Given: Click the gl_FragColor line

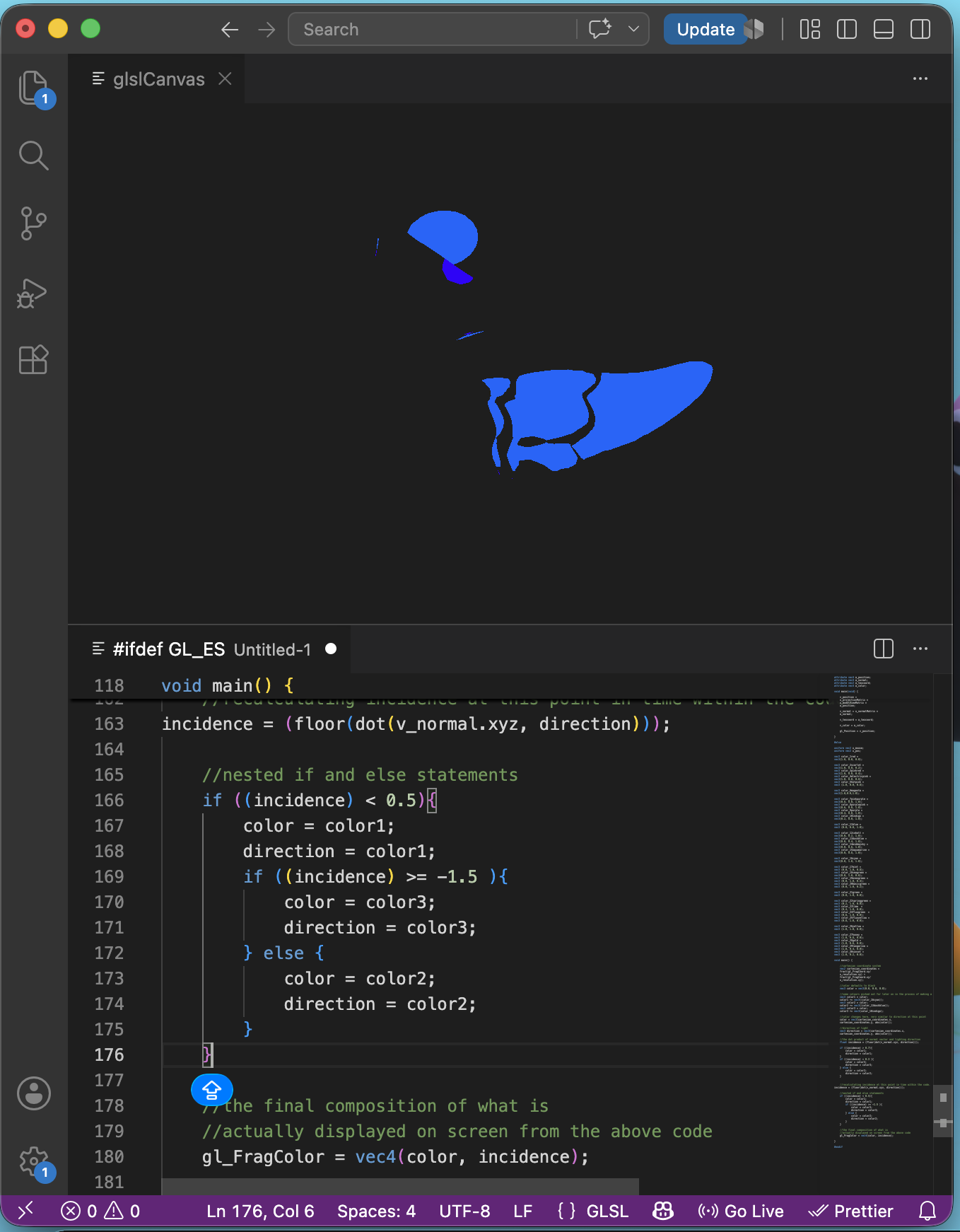Looking at the screenshot, I should tap(396, 1157).
